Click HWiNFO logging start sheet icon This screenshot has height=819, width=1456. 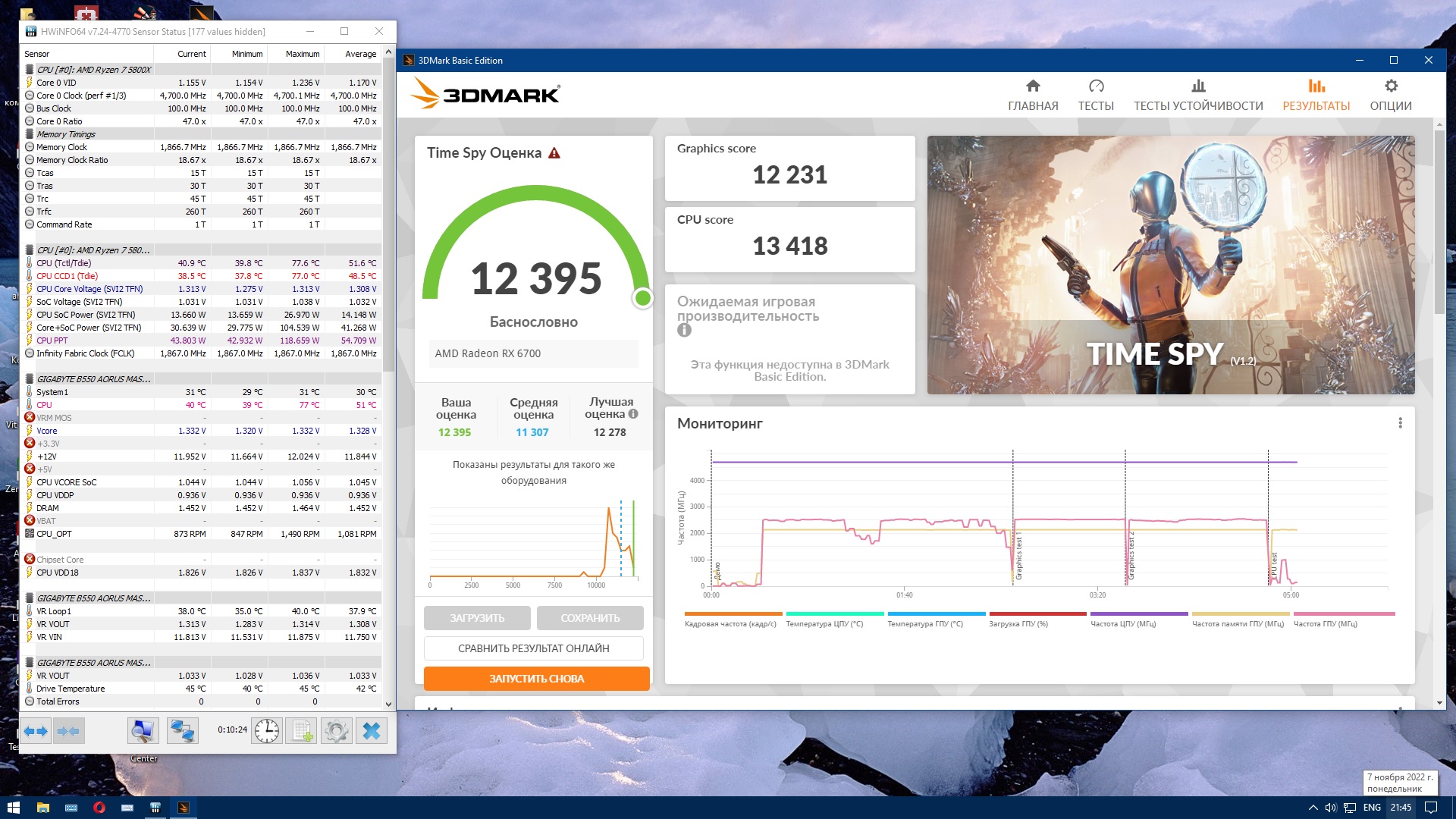coord(301,731)
